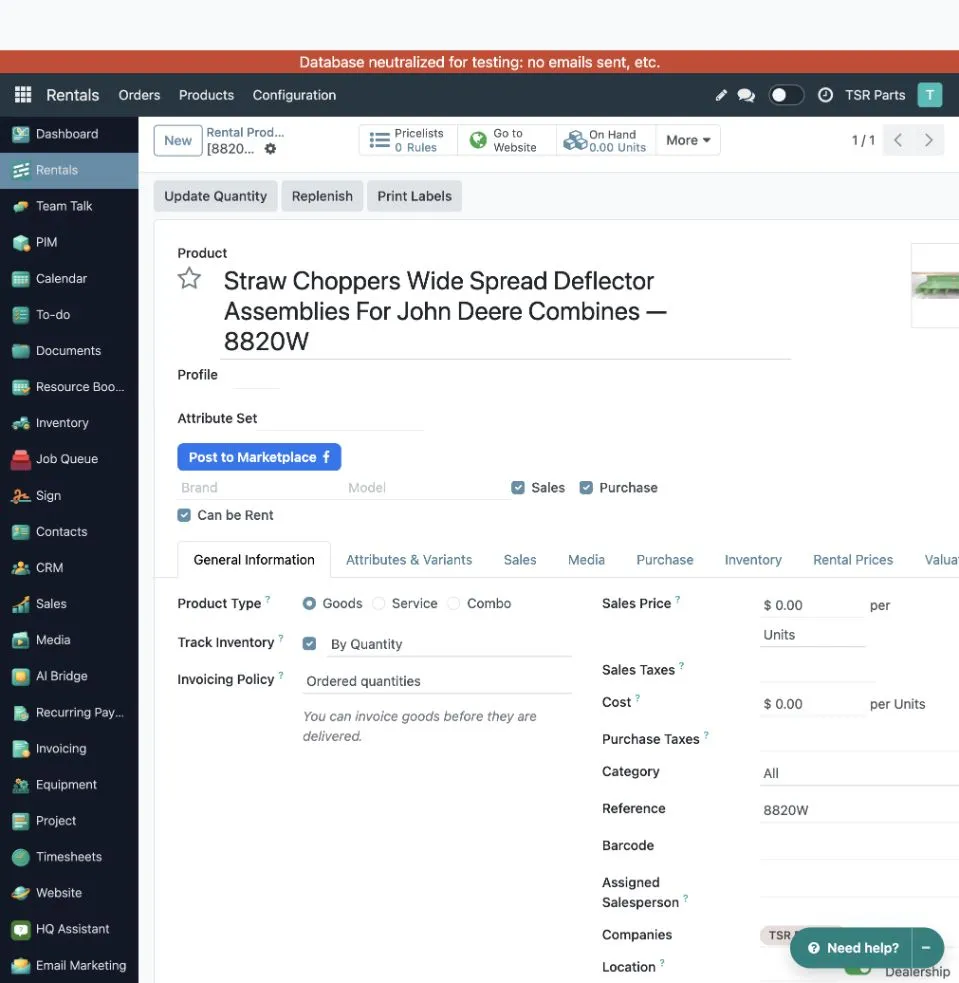The width and height of the screenshot is (959, 983).
Task: Open the conversations chat bubble icon
Action: [x=746, y=95]
